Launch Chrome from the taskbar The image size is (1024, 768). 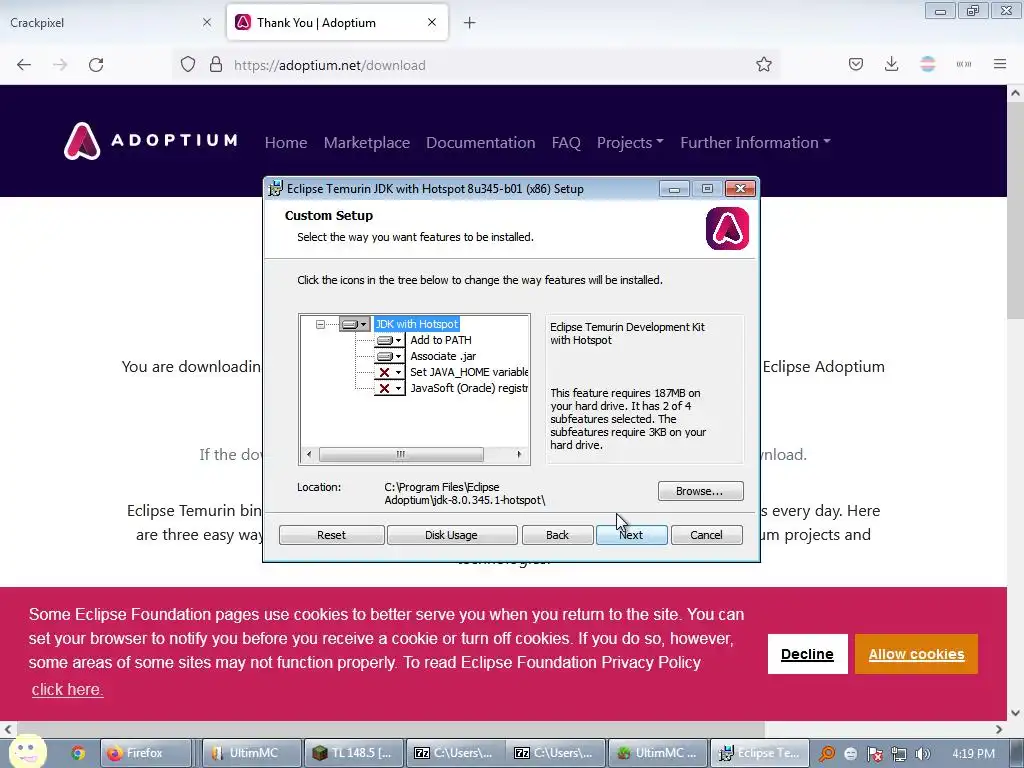point(78,753)
